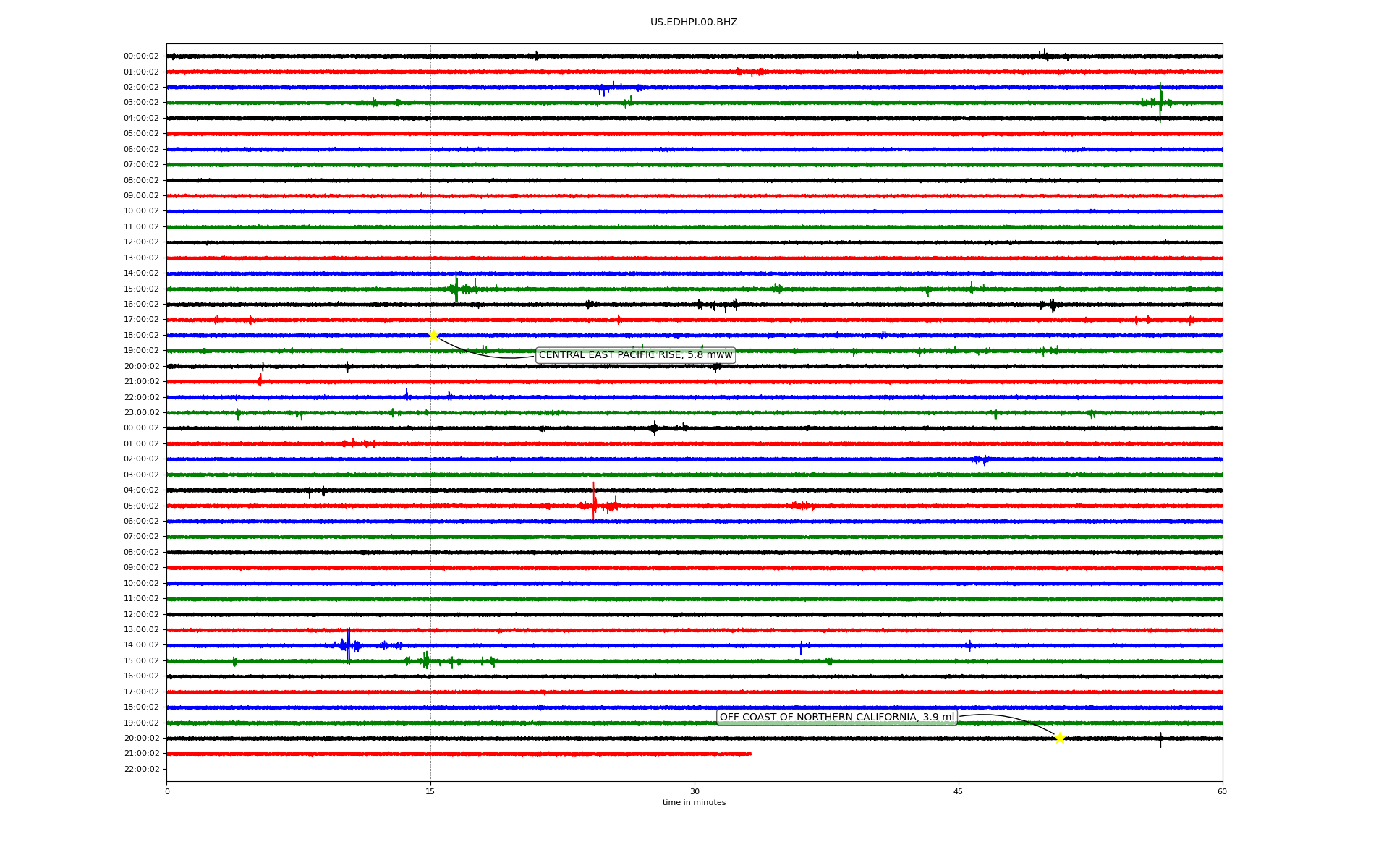Click the second 16:00:02 row label
The width and height of the screenshot is (1389, 868).
pyautogui.click(x=141, y=676)
